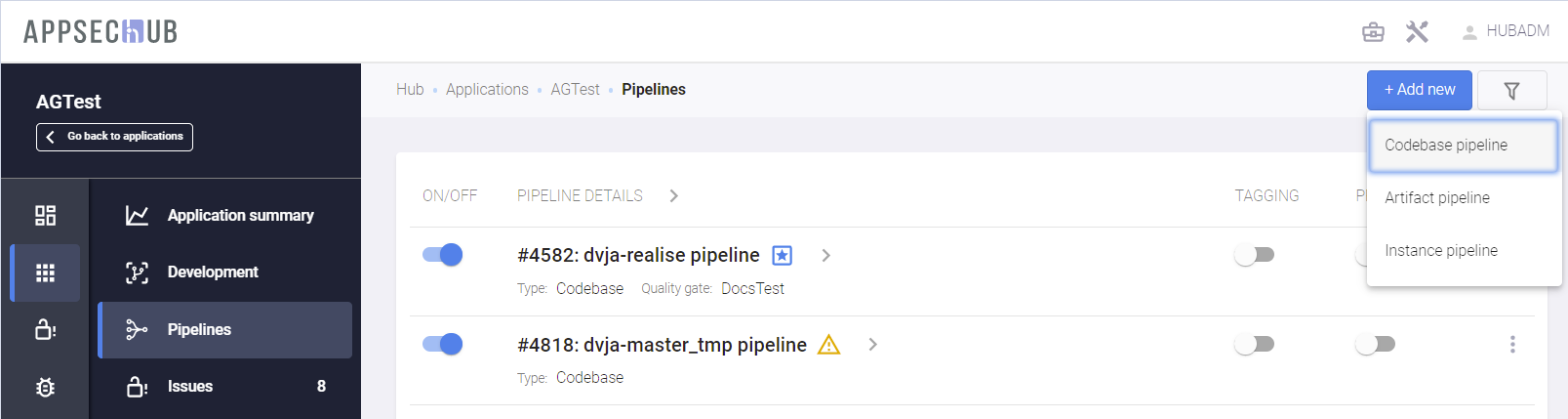Image resolution: width=1568 pixels, height=419 pixels.
Task: Open three-dot menu for pipeline #4818
Action: click(1512, 345)
